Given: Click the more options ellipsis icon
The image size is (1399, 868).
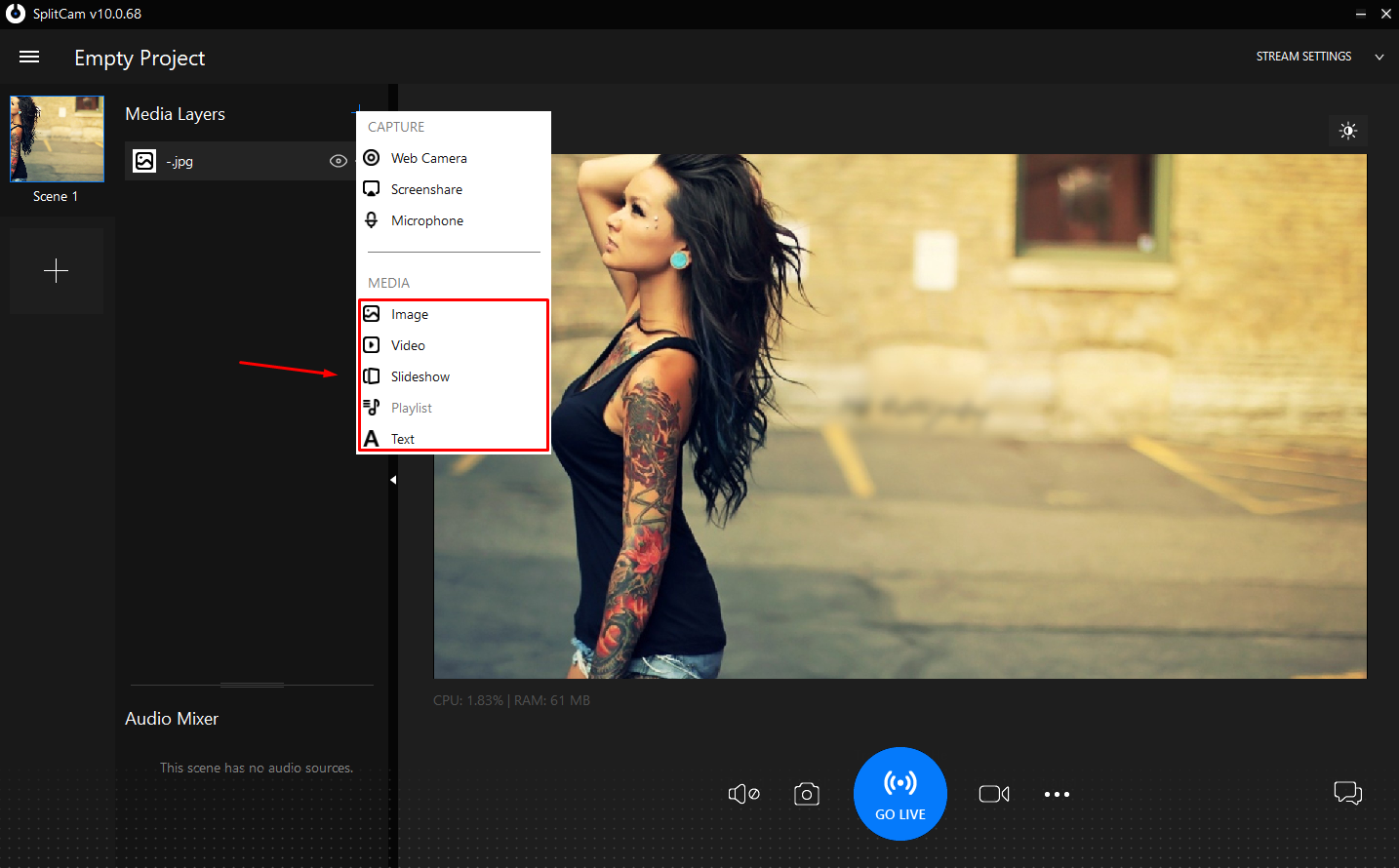Looking at the screenshot, I should click(1057, 793).
